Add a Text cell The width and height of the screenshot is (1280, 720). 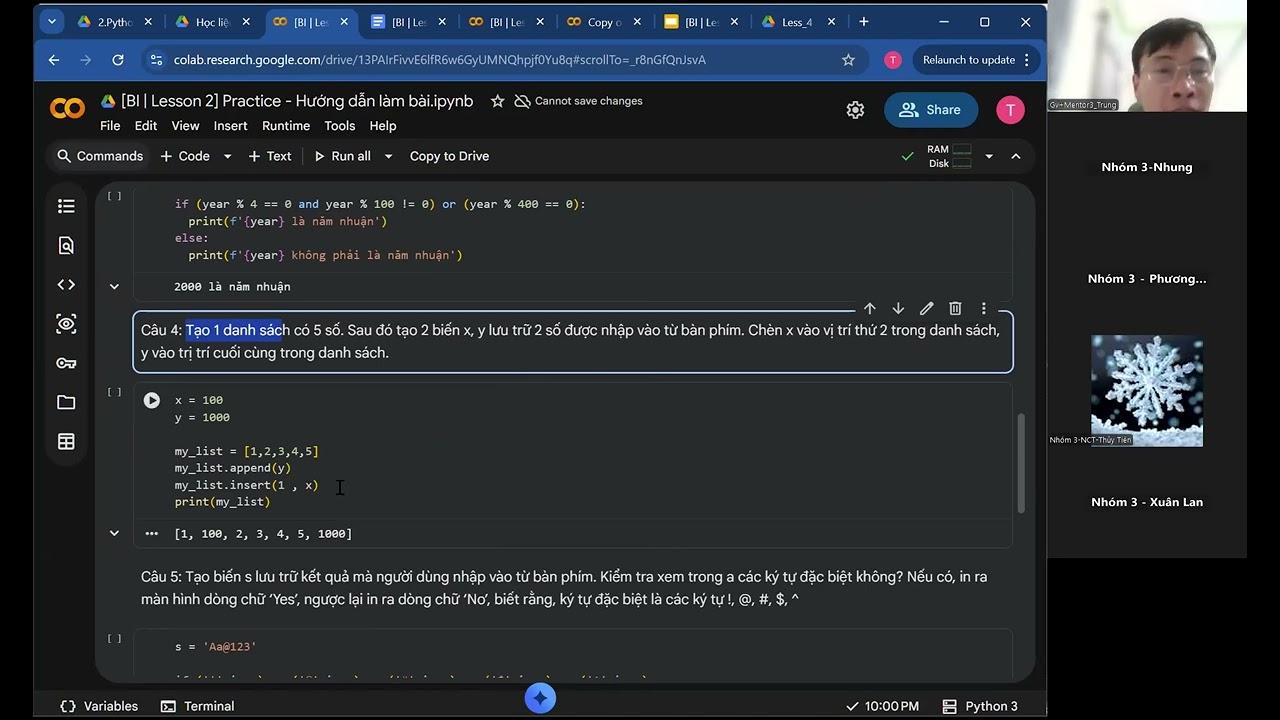tap(270, 156)
